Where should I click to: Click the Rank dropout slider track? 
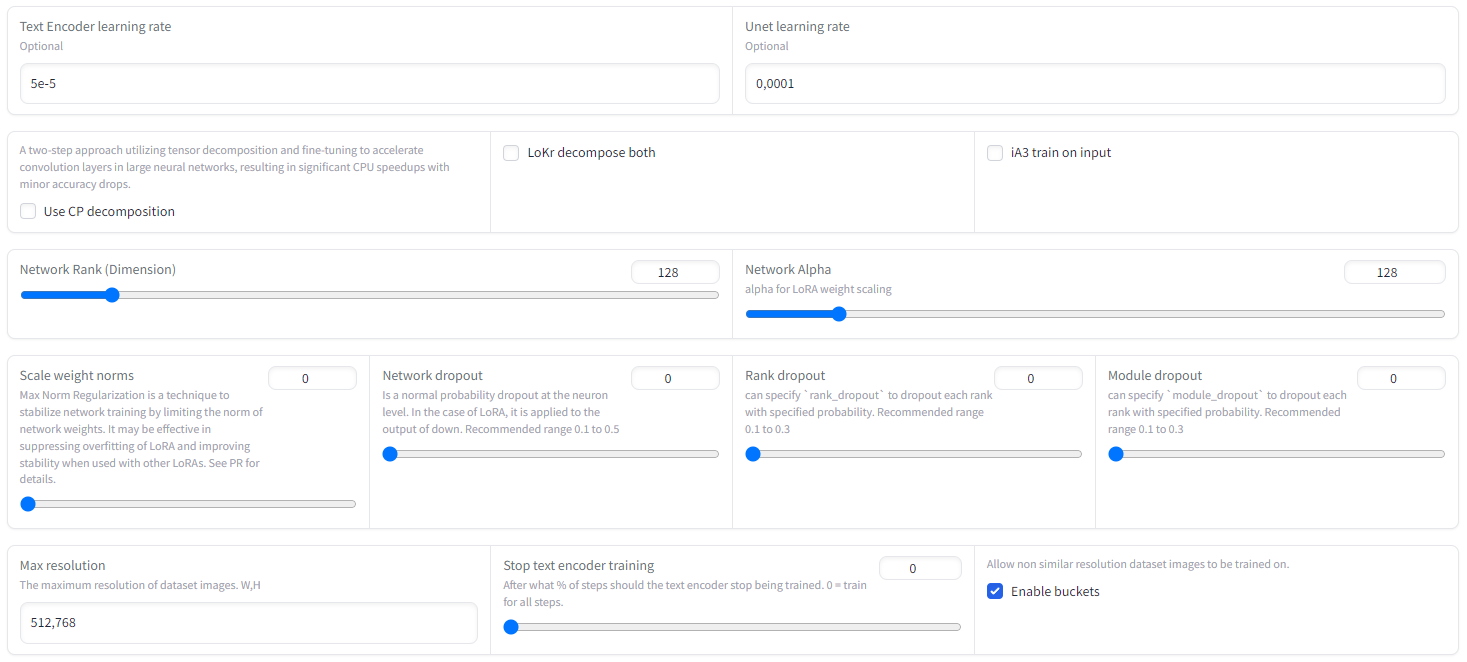pyautogui.click(x=914, y=454)
